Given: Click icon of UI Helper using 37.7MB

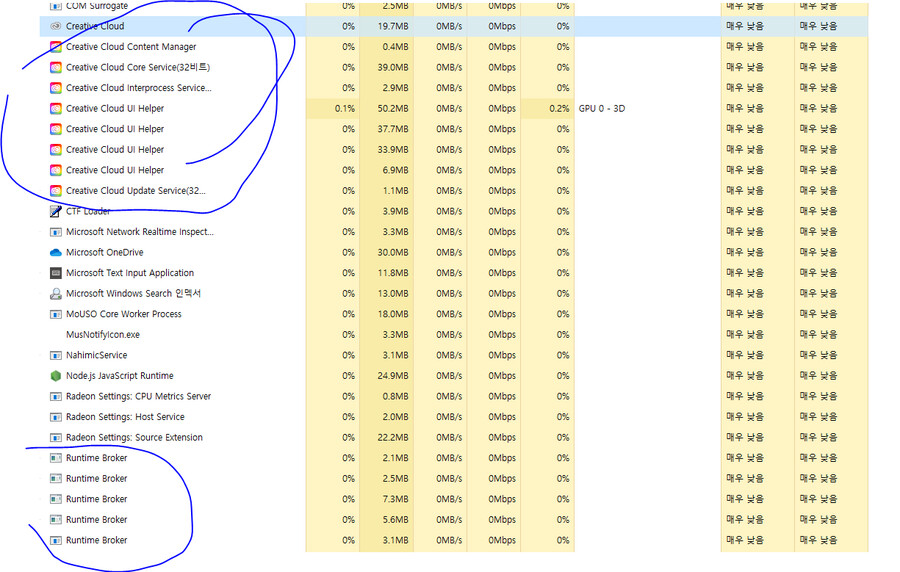Looking at the screenshot, I should (x=56, y=129).
